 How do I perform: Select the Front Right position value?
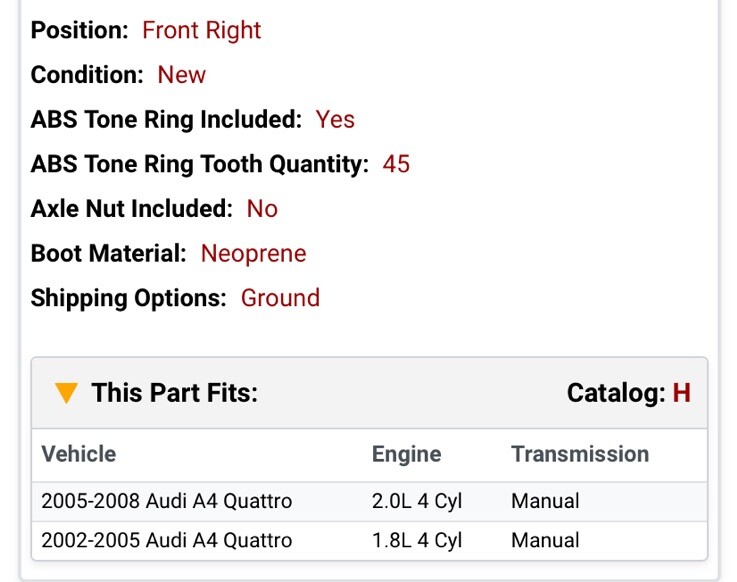pyautogui.click(x=201, y=31)
